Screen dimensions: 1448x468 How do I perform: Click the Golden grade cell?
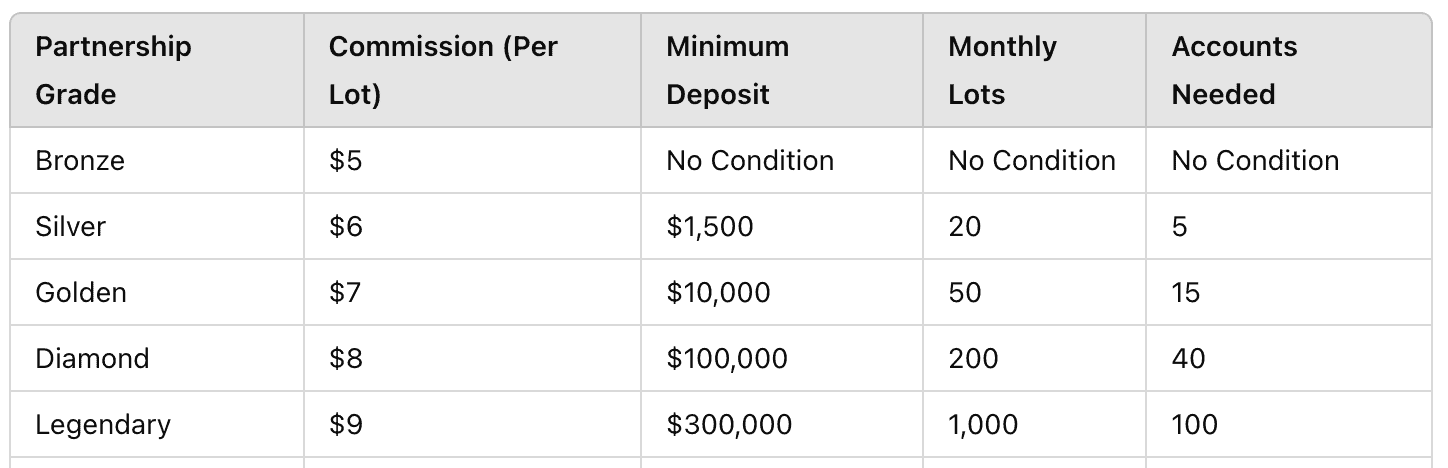(x=81, y=292)
